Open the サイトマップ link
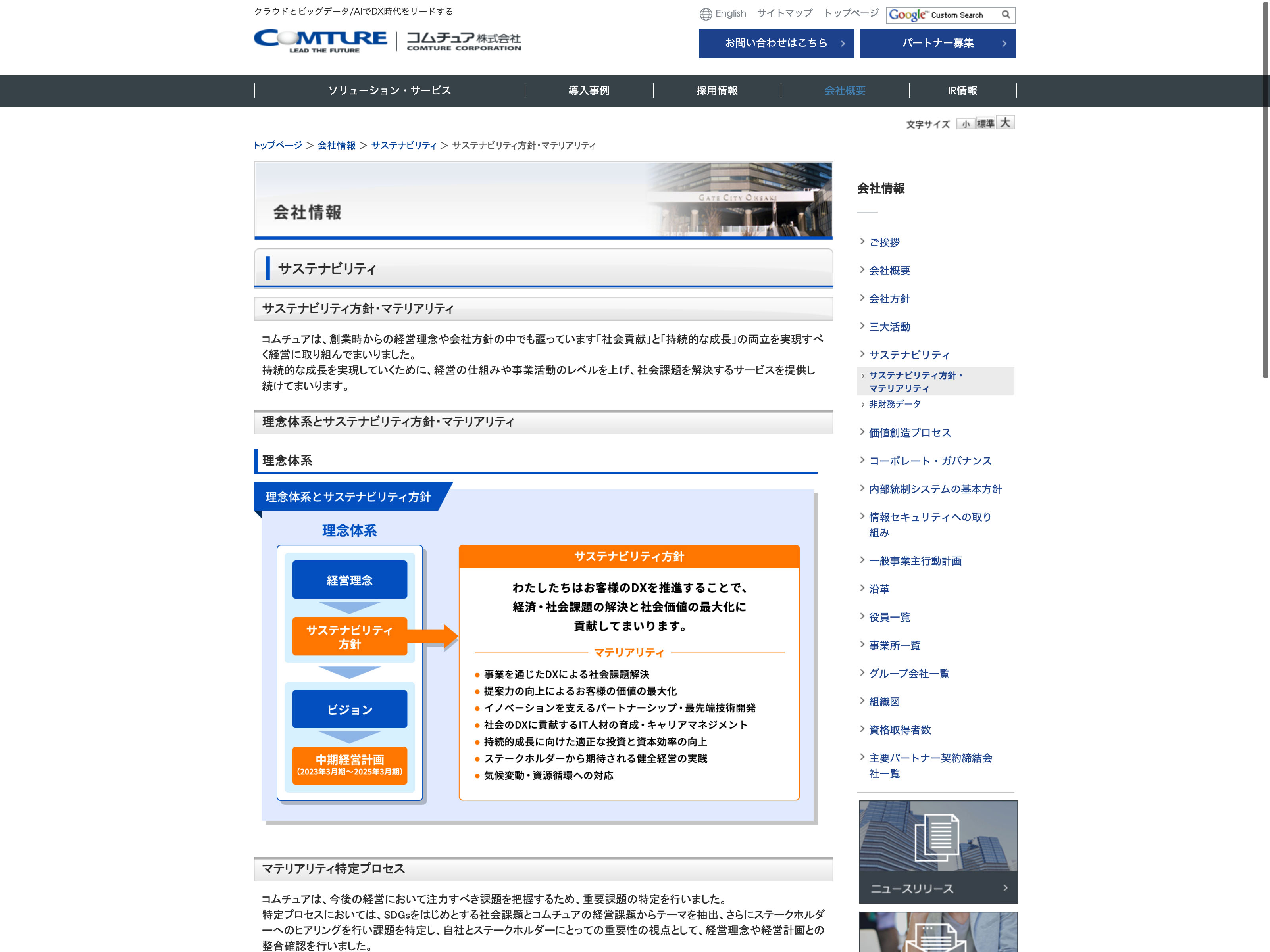The image size is (1270, 952). tap(784, 13)
